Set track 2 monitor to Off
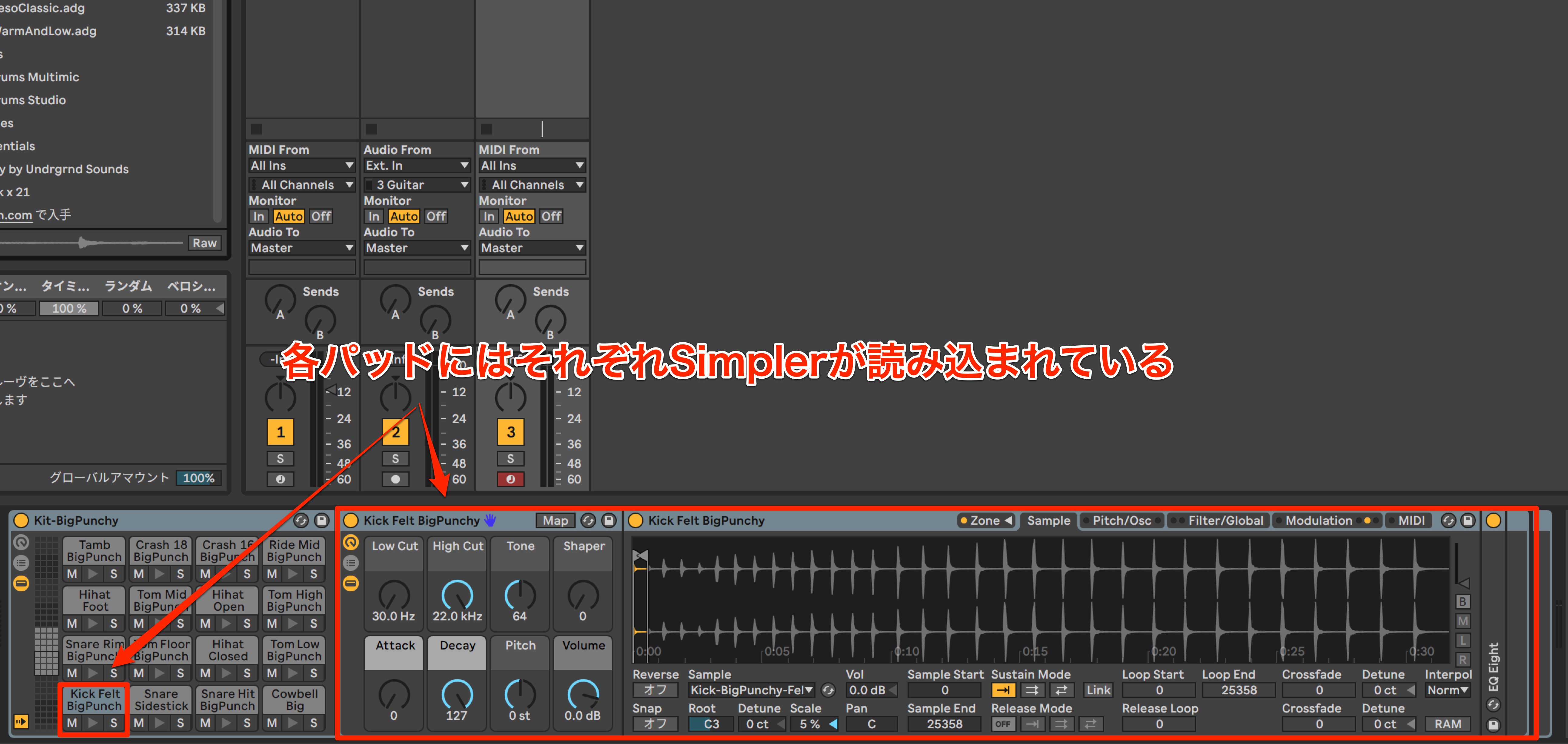 pyautogui.click(x=436, y=216)
